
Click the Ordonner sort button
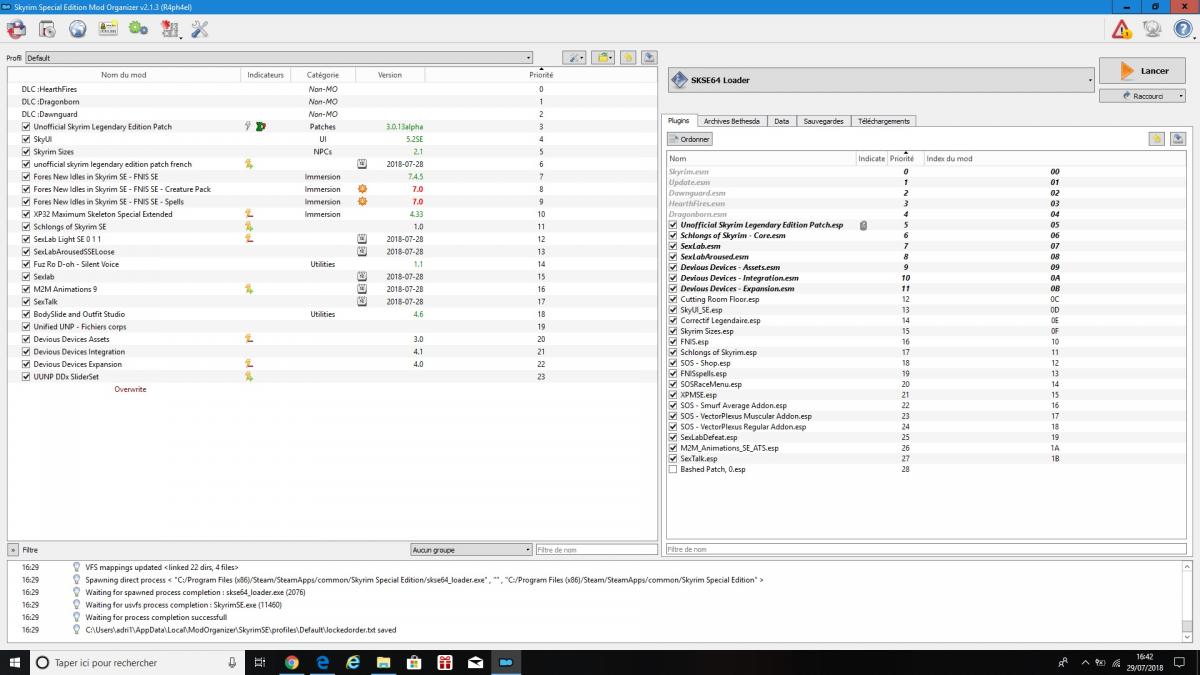[690, 139]
